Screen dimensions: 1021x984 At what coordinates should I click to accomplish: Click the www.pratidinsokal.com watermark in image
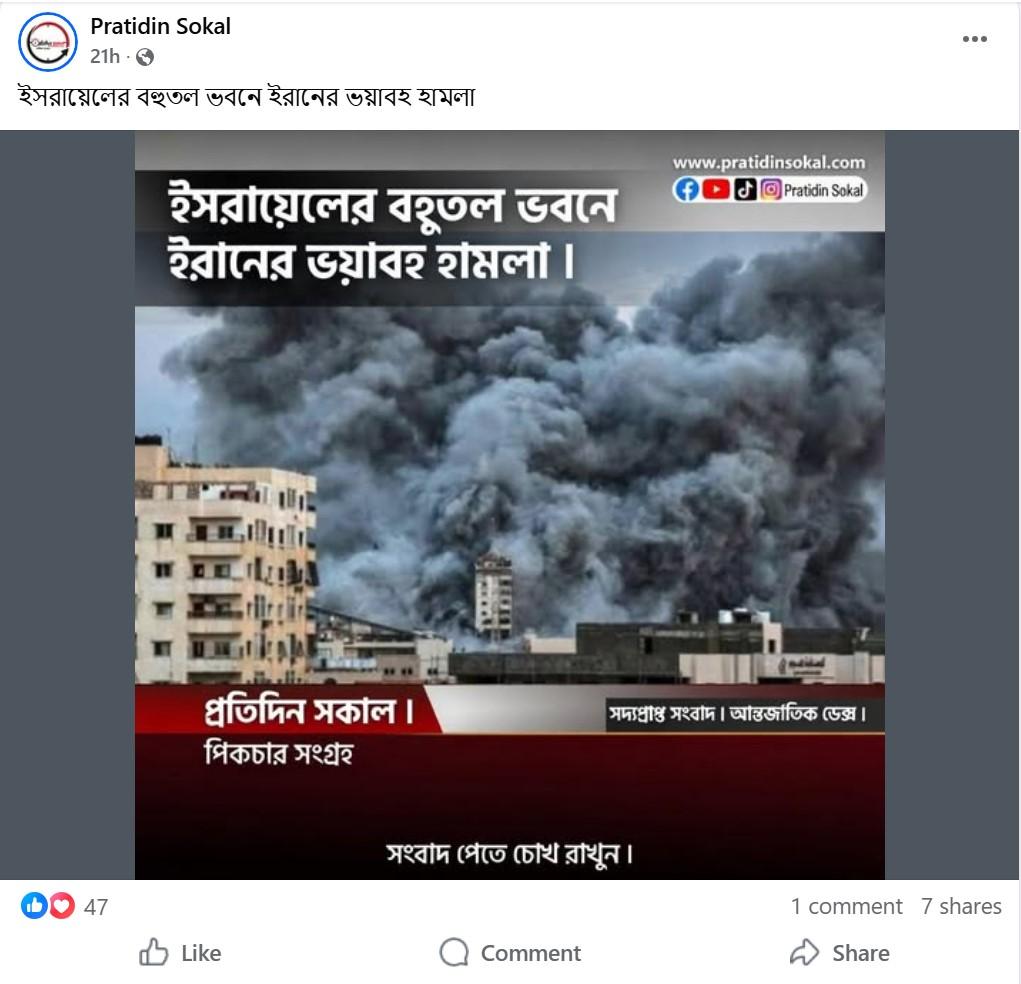(769, 162)
